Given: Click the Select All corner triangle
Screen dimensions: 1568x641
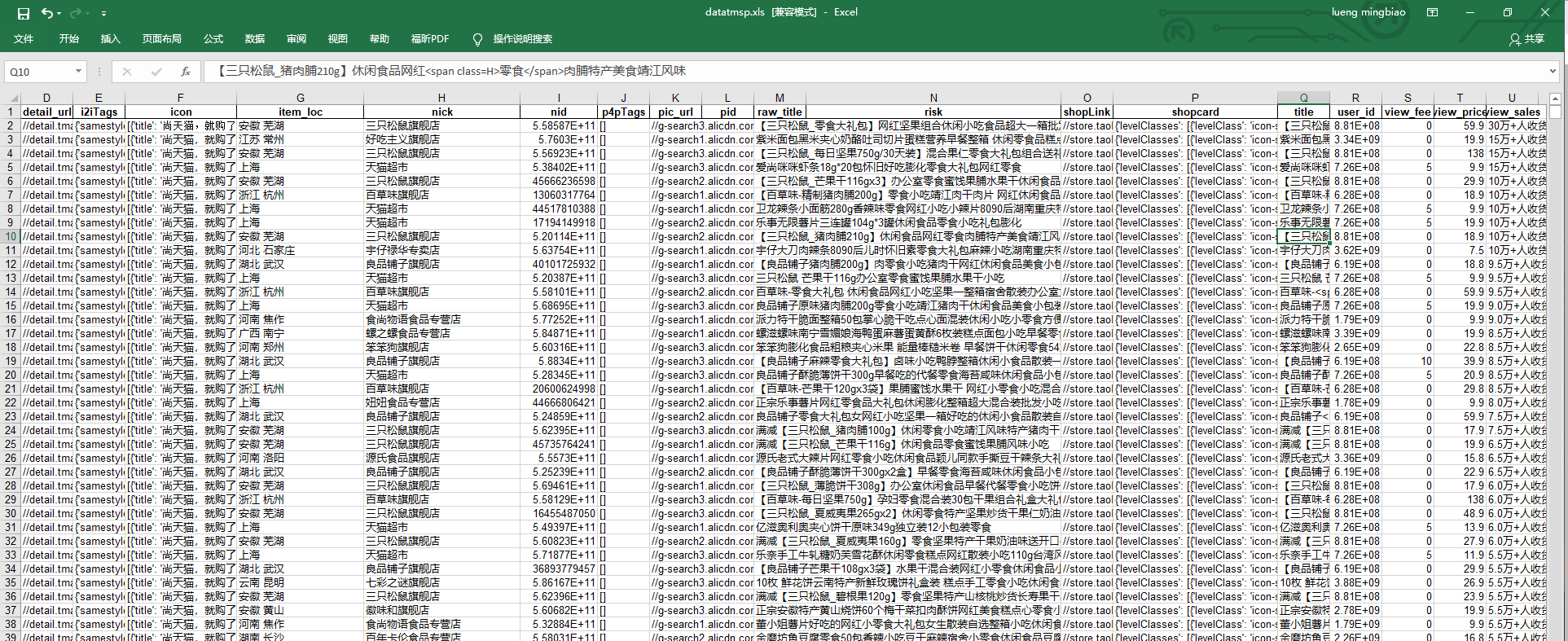Looking at the screenshot, I should pyautogui.click(x=11, y=98).
